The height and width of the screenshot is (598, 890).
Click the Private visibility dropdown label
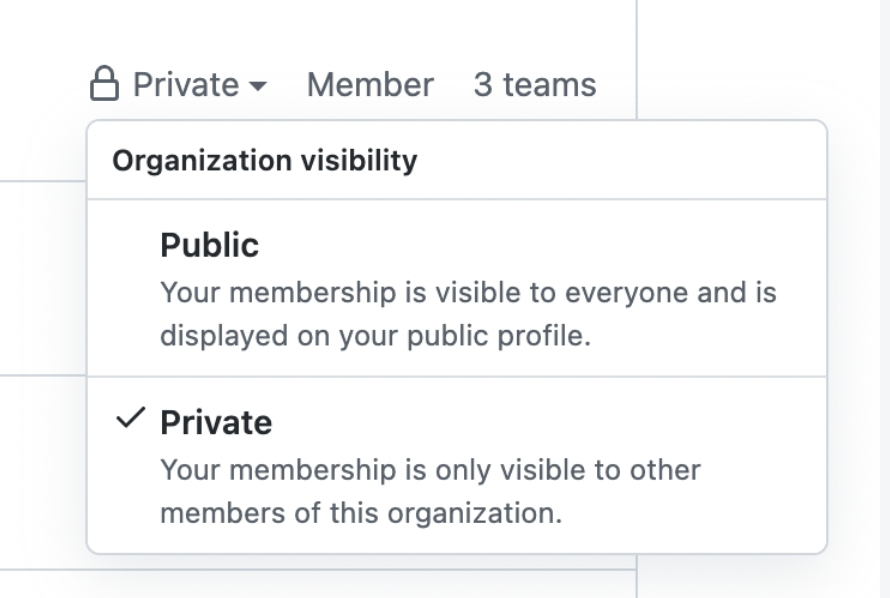point(186,85)
